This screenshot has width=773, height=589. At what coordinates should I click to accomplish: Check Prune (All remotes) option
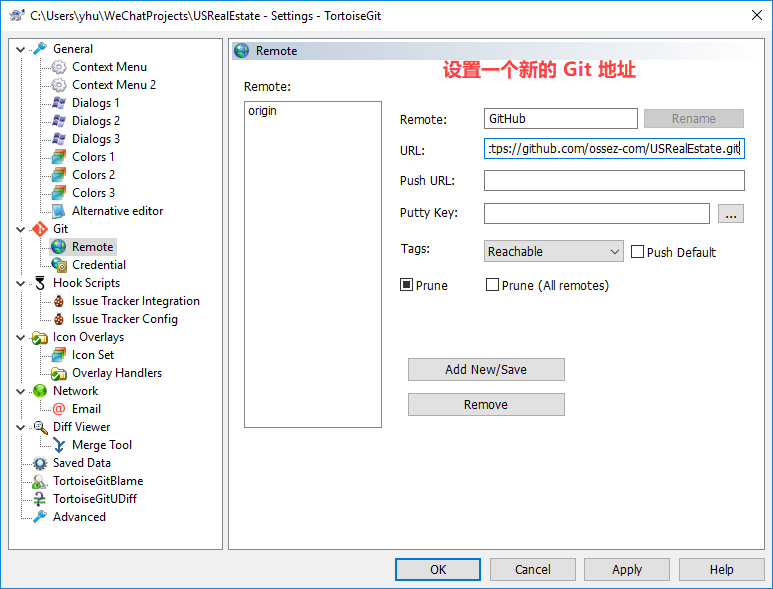coord(492,285)
